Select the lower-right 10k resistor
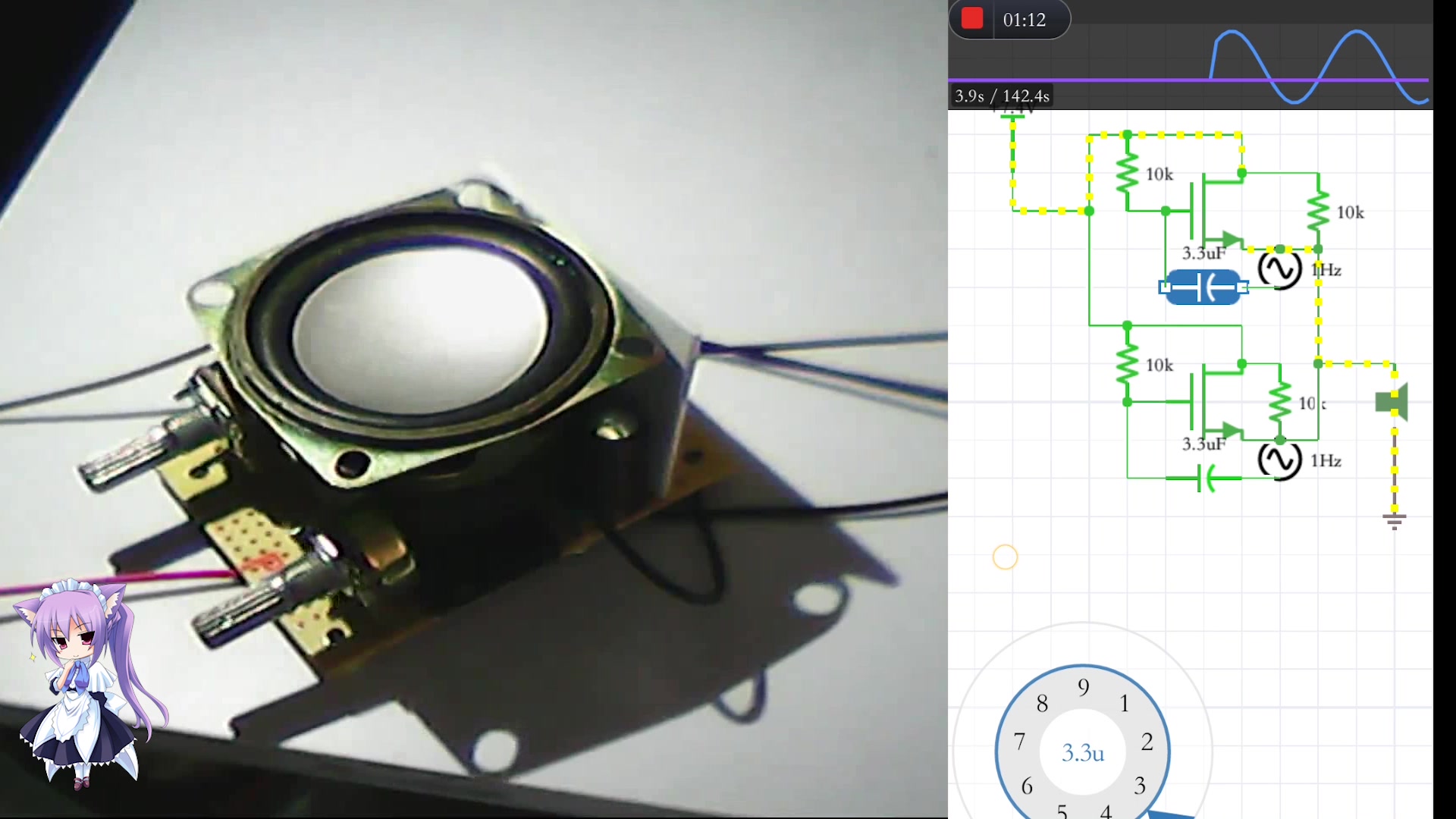The width and height of the screenshot is (1456, 819). click(1280, 402)
